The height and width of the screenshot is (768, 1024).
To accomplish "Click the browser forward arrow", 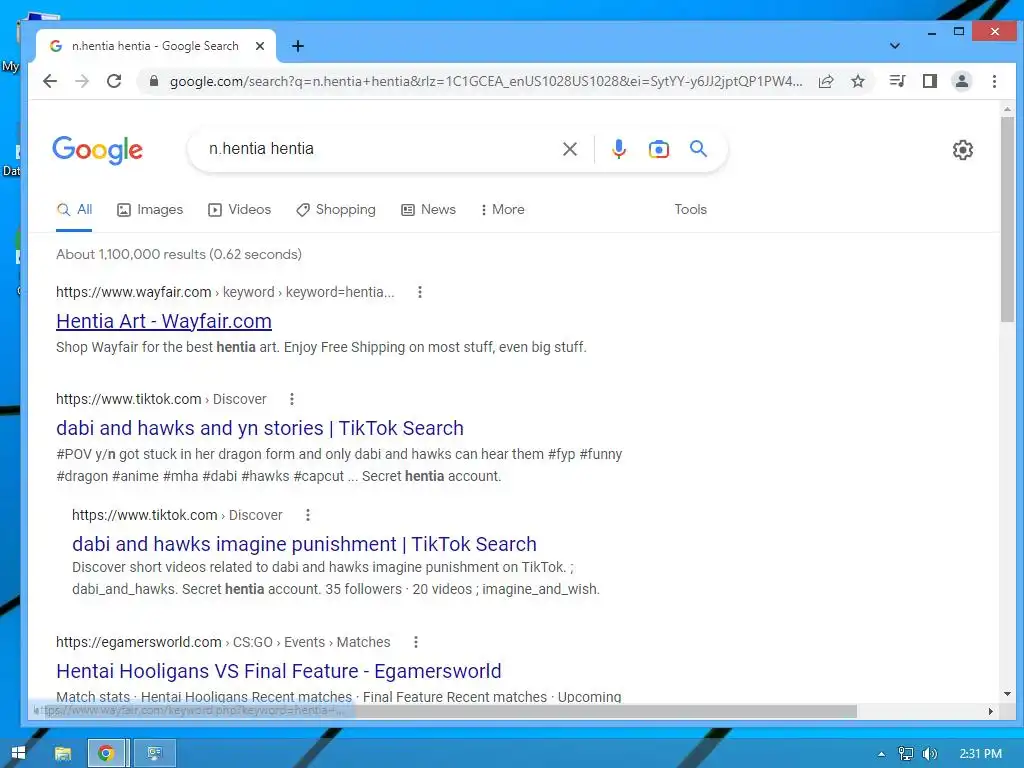I will (82, 81).
